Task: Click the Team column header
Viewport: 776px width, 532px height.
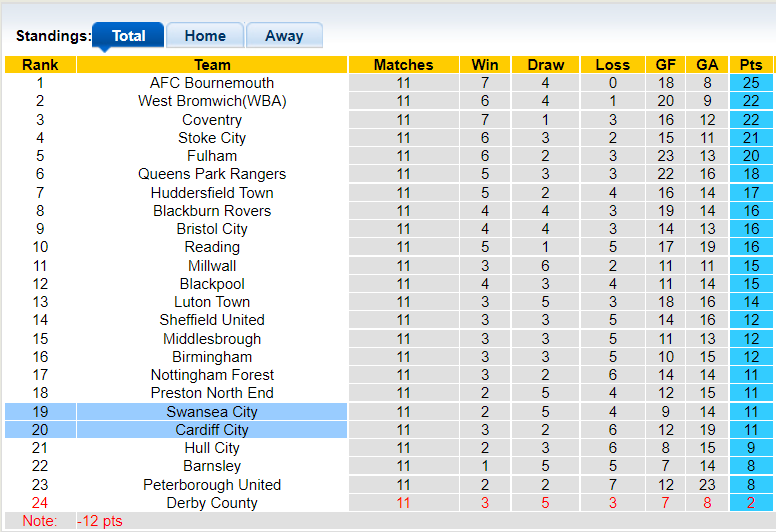Action: (212, 65)
